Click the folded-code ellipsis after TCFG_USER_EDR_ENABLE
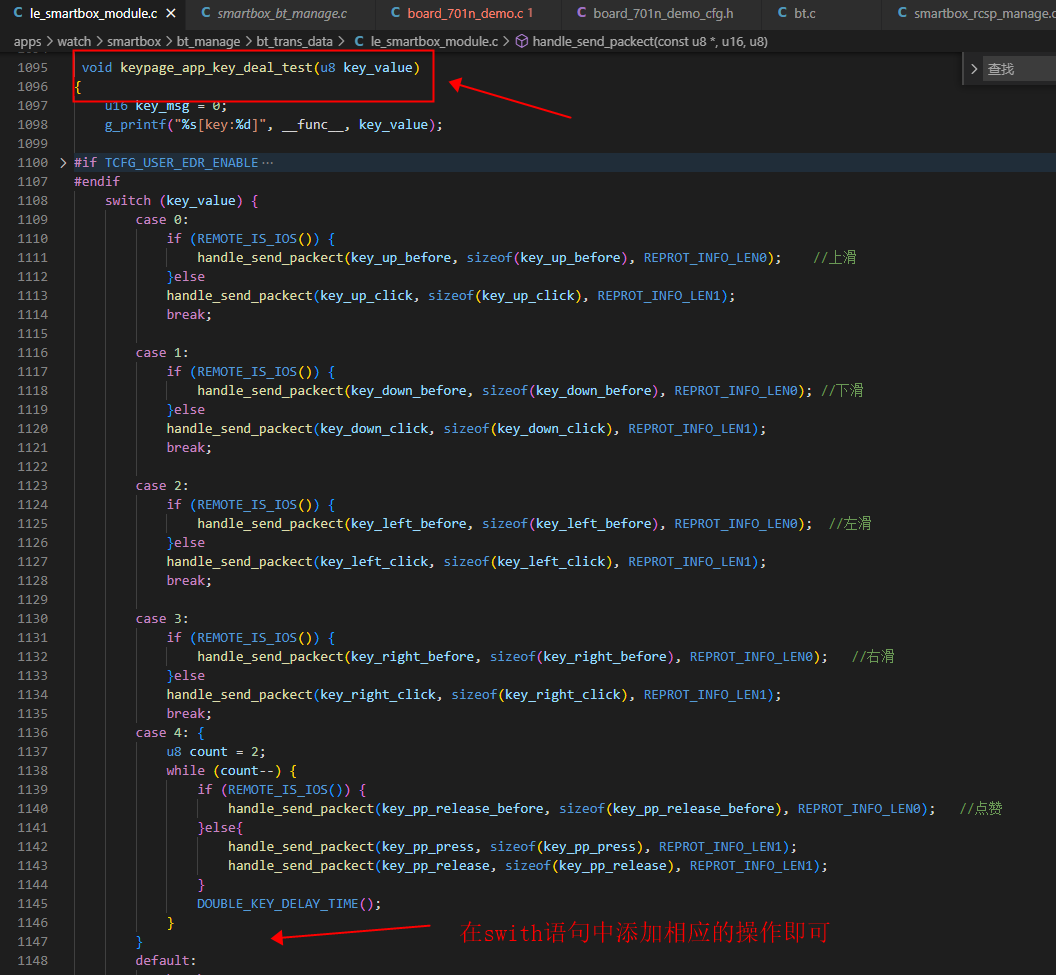The image size is (1056, 975). click(x=267, y=163)
